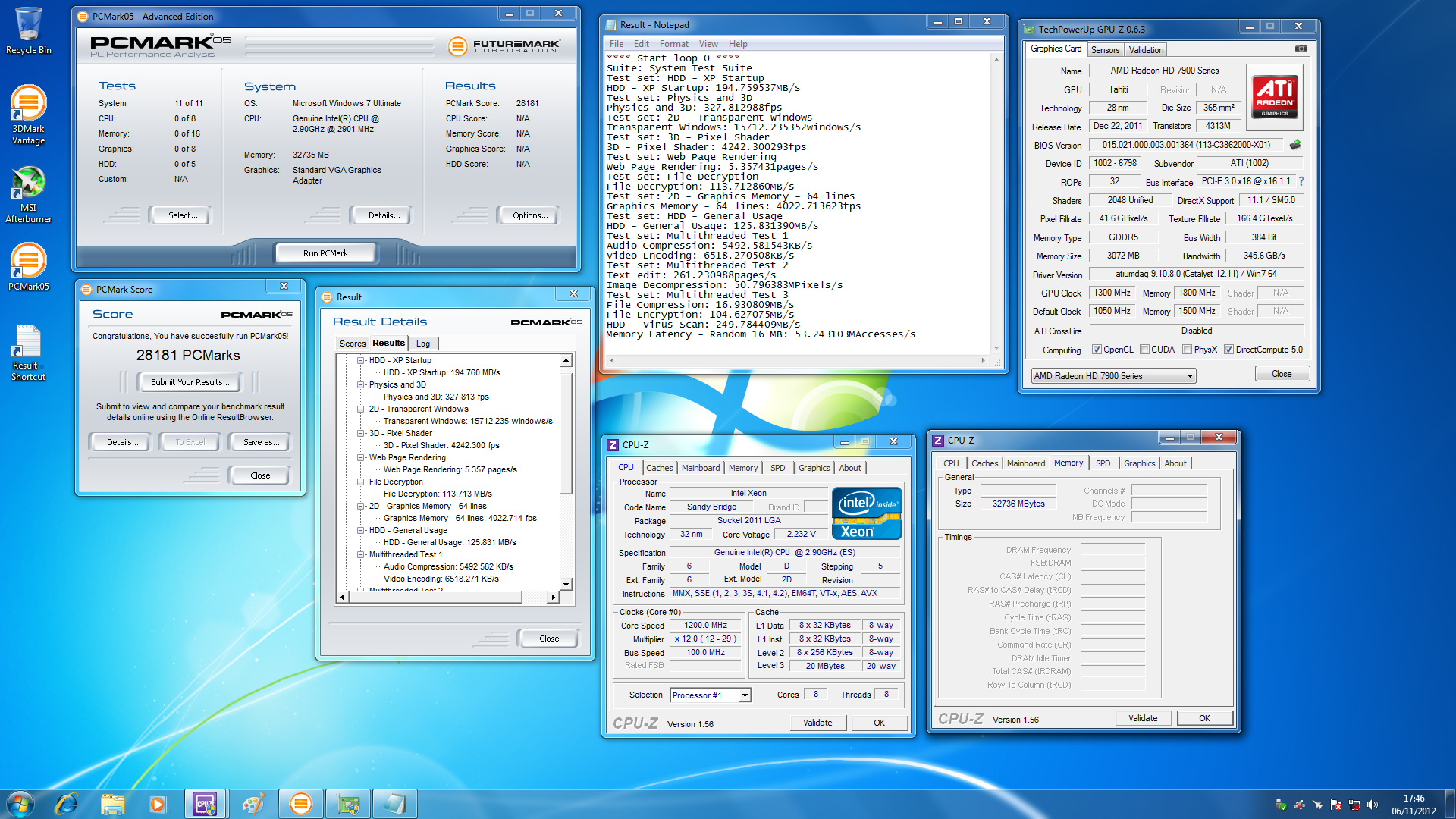Collapse the 2D - Transparent Windows node
Screen dimensions: 1456x819
point(361,409)
